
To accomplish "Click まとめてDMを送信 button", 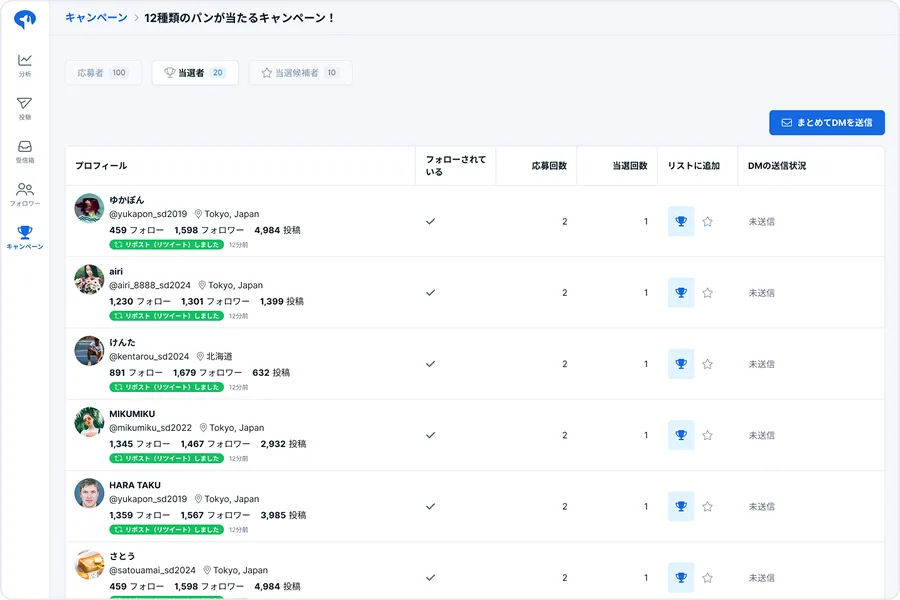I will point(827,123).
